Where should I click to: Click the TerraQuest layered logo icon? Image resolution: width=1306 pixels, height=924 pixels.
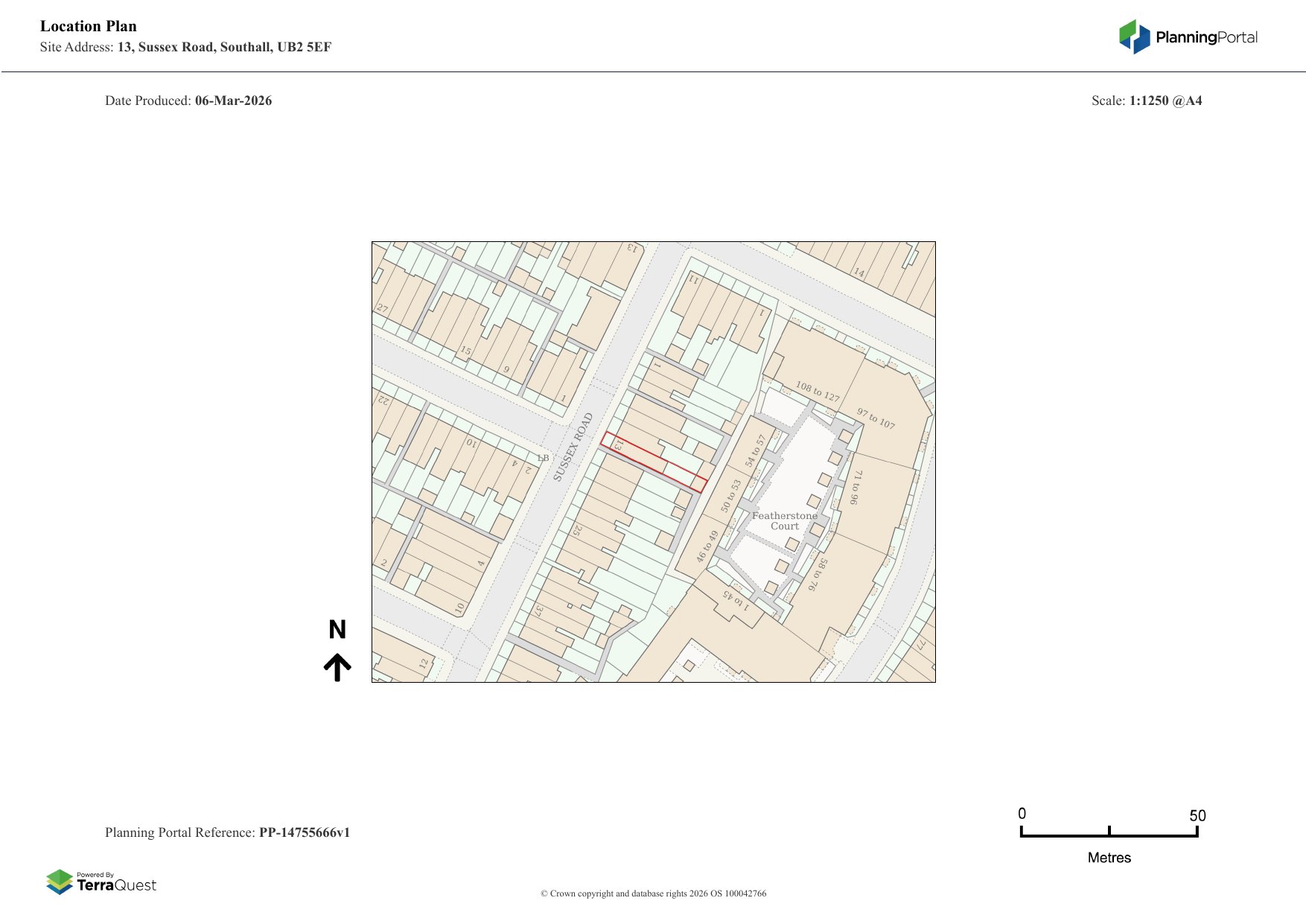coord(60,882)
